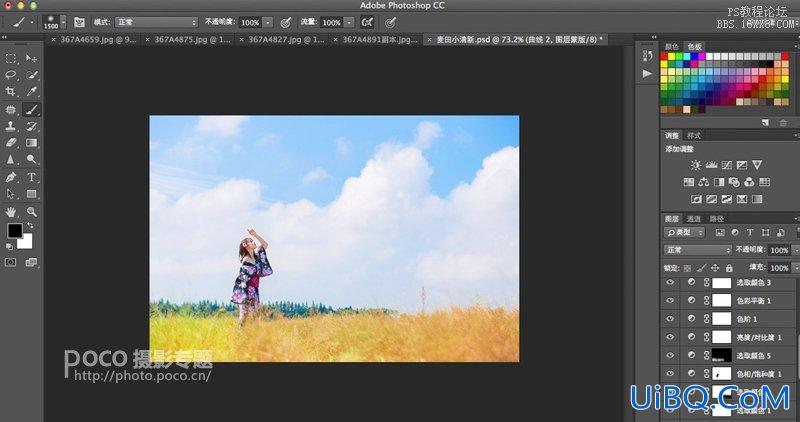
Task: Hide the 选取颜色 5 layer
Action: point(670,355)
